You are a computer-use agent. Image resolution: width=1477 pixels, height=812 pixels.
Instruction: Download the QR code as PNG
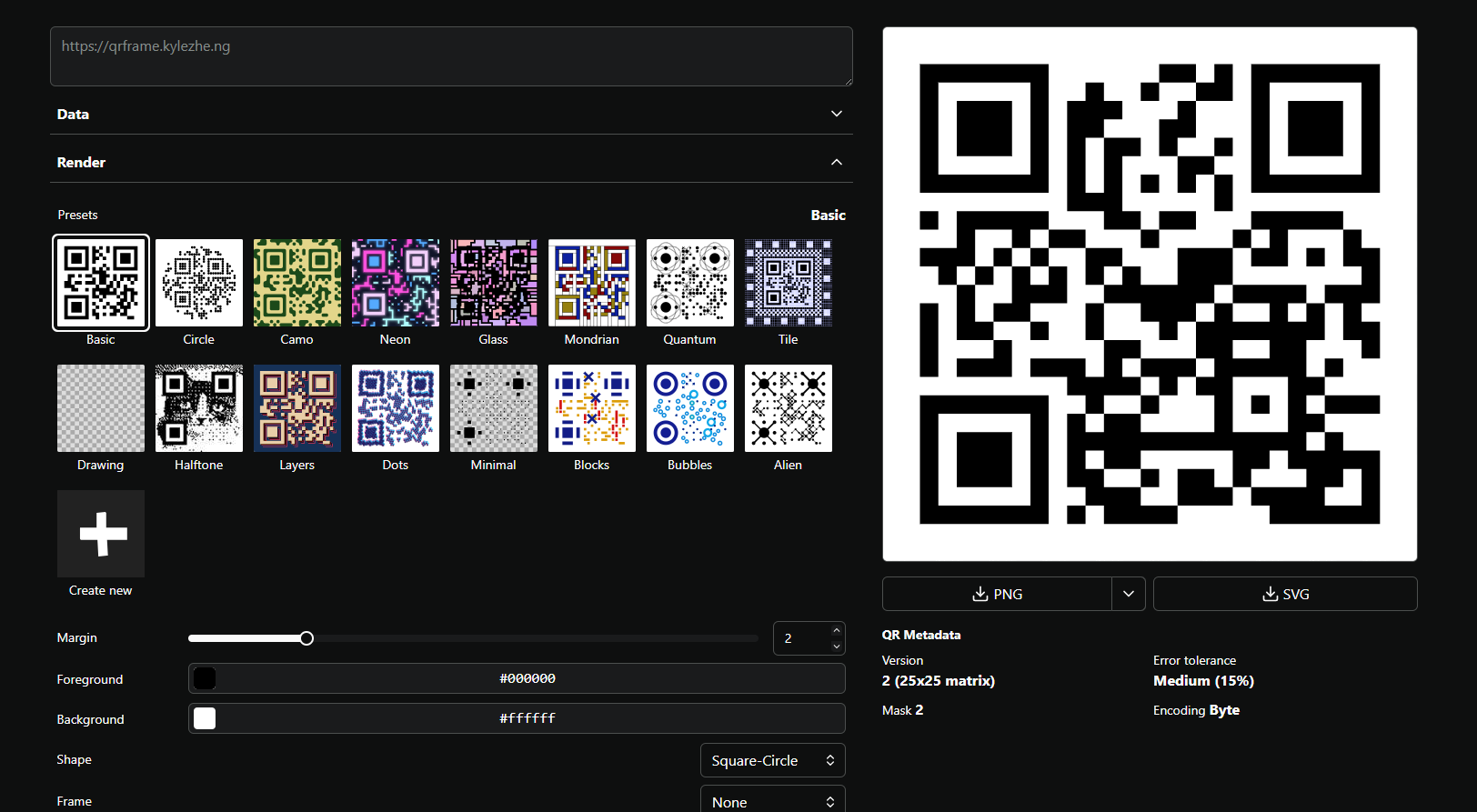tap(997, 594)
